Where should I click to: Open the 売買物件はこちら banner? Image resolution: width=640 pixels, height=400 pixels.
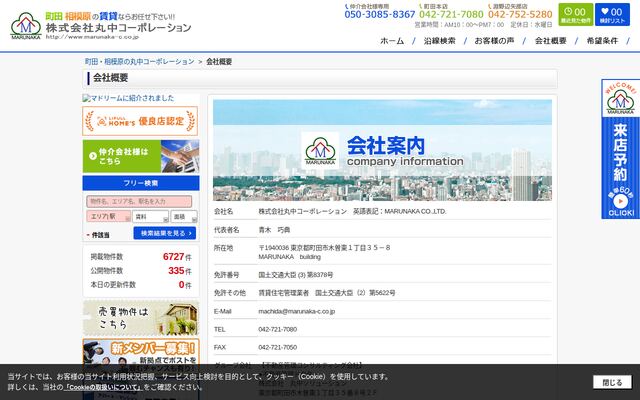[141, 318]
